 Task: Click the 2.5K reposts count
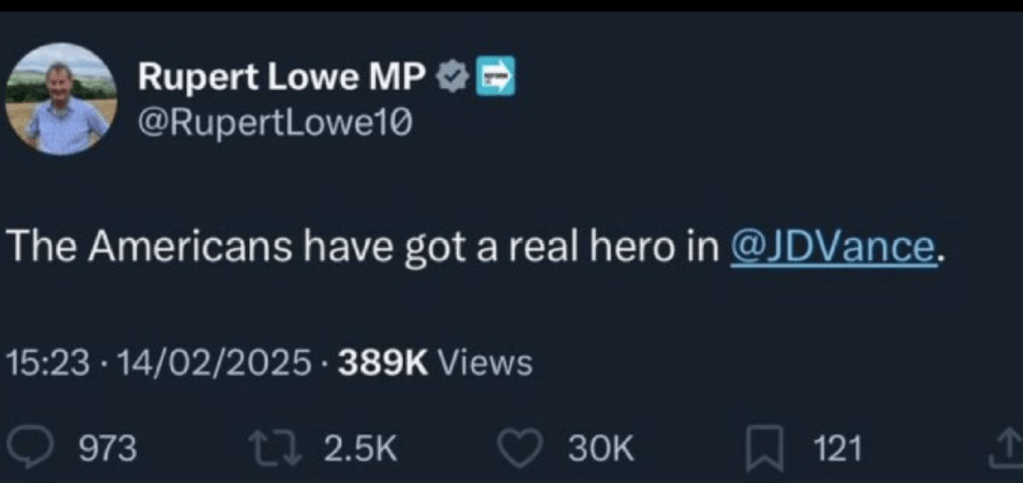coord(361,449)
